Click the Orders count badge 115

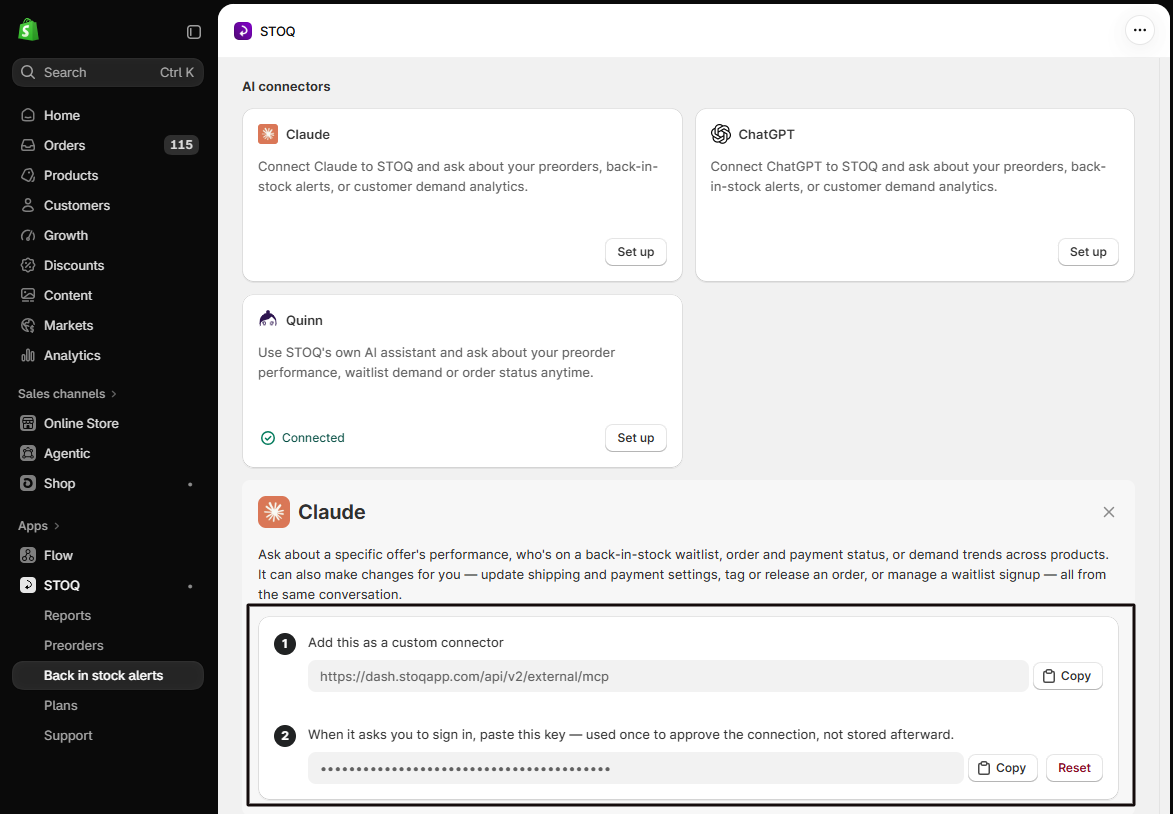(x=181, y=145)
